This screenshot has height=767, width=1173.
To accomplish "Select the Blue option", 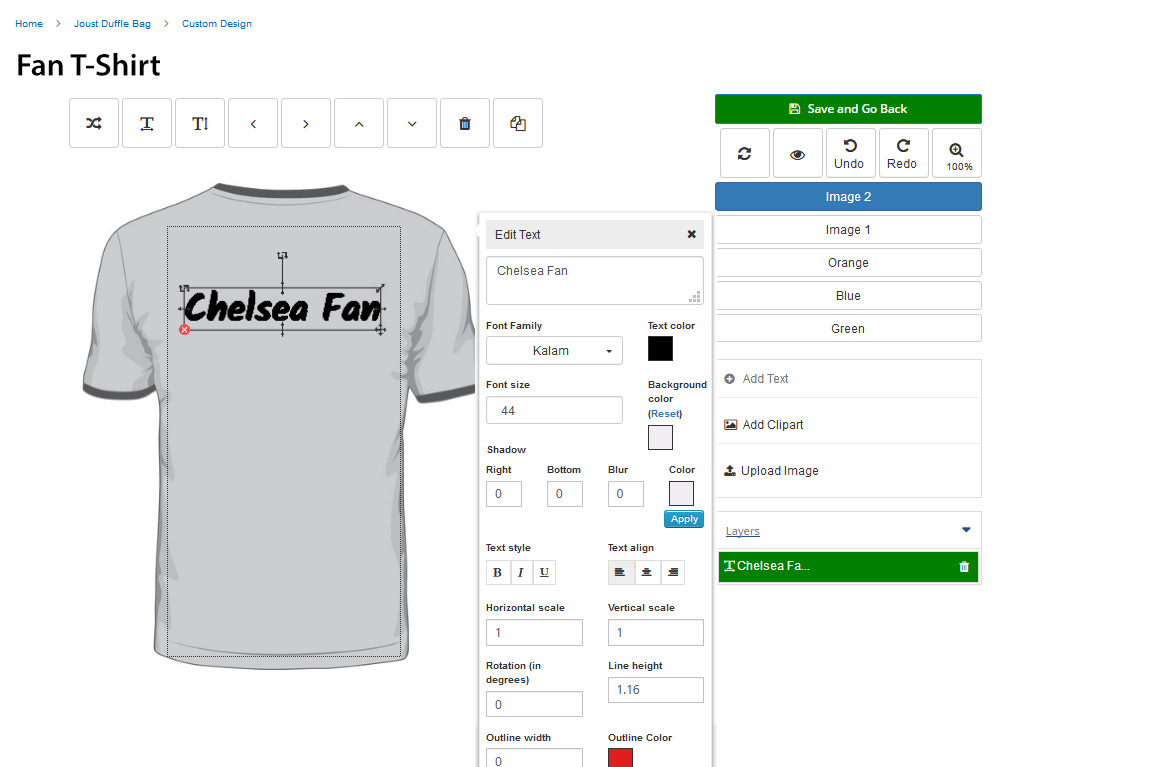I will (x=848, y=296).
